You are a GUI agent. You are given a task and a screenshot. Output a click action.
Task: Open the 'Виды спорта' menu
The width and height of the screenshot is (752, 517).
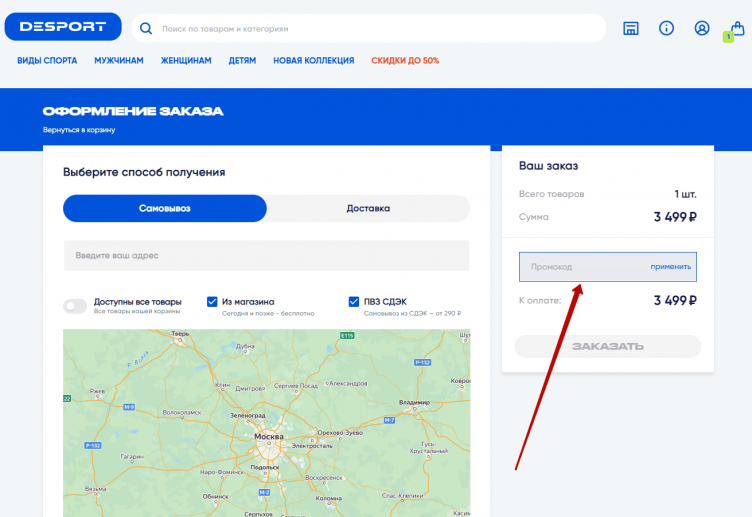pyautogui.click(x=47, y=61)
